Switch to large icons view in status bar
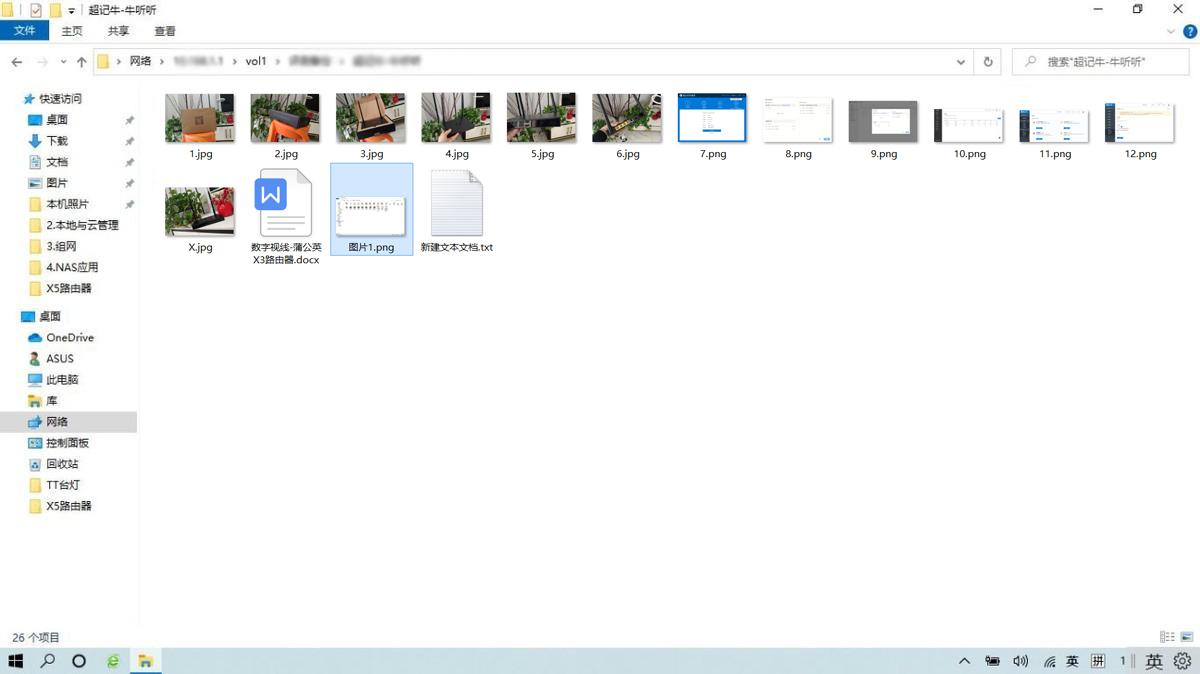The width and height of the screenshot is (1200, 674). pos(1187,637)
